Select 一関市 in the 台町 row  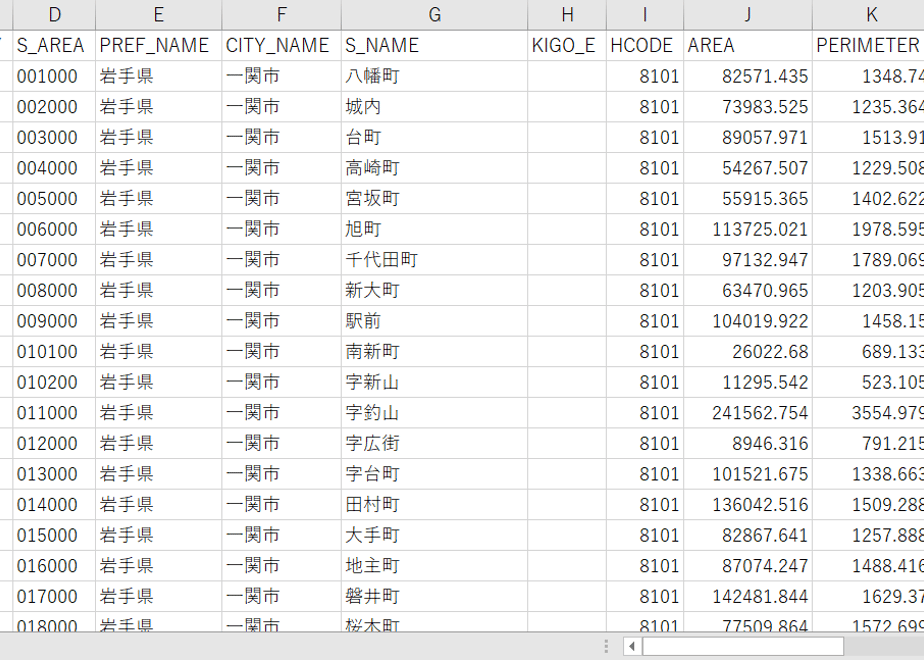click(282, 137)
